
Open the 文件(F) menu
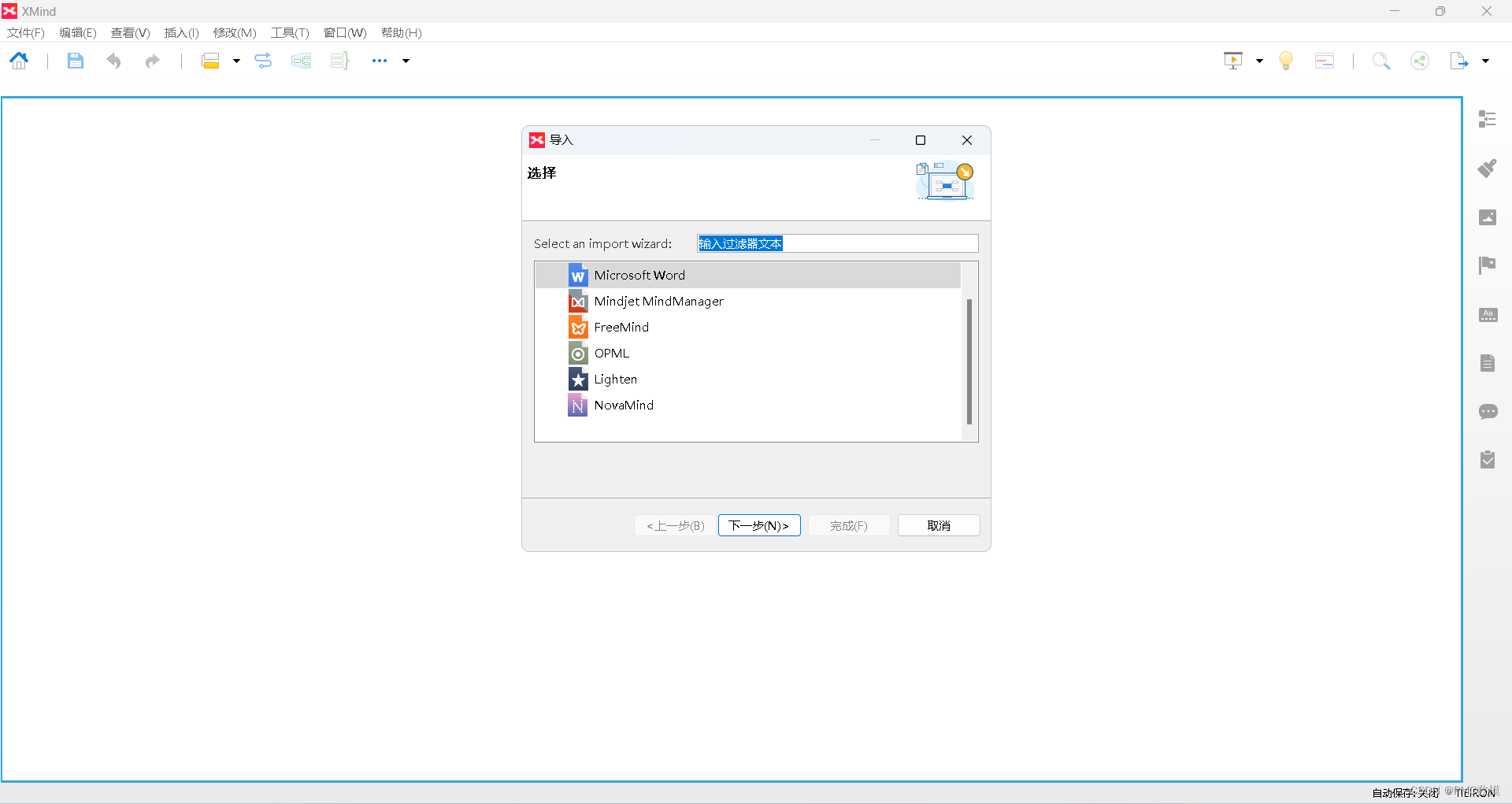tap(26, 32)
